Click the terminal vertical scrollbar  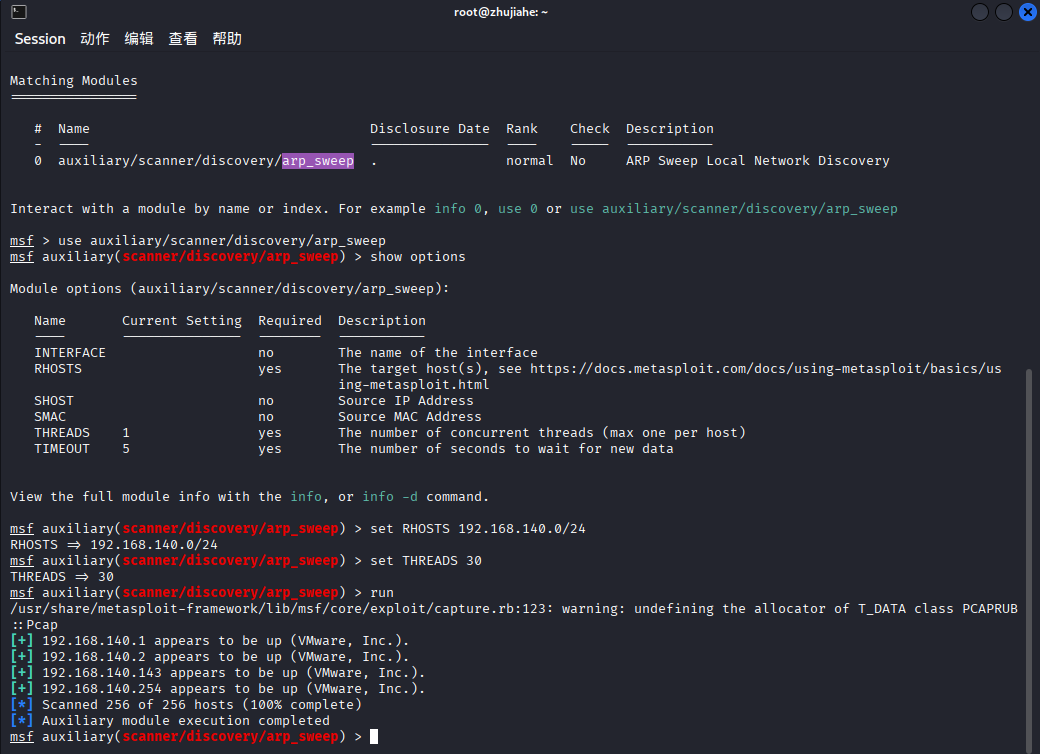(x=1029, y=560)
